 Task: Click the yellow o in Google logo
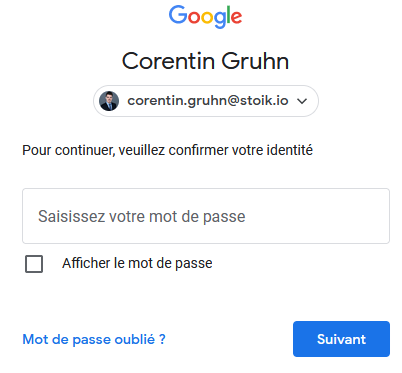point(207,18)
